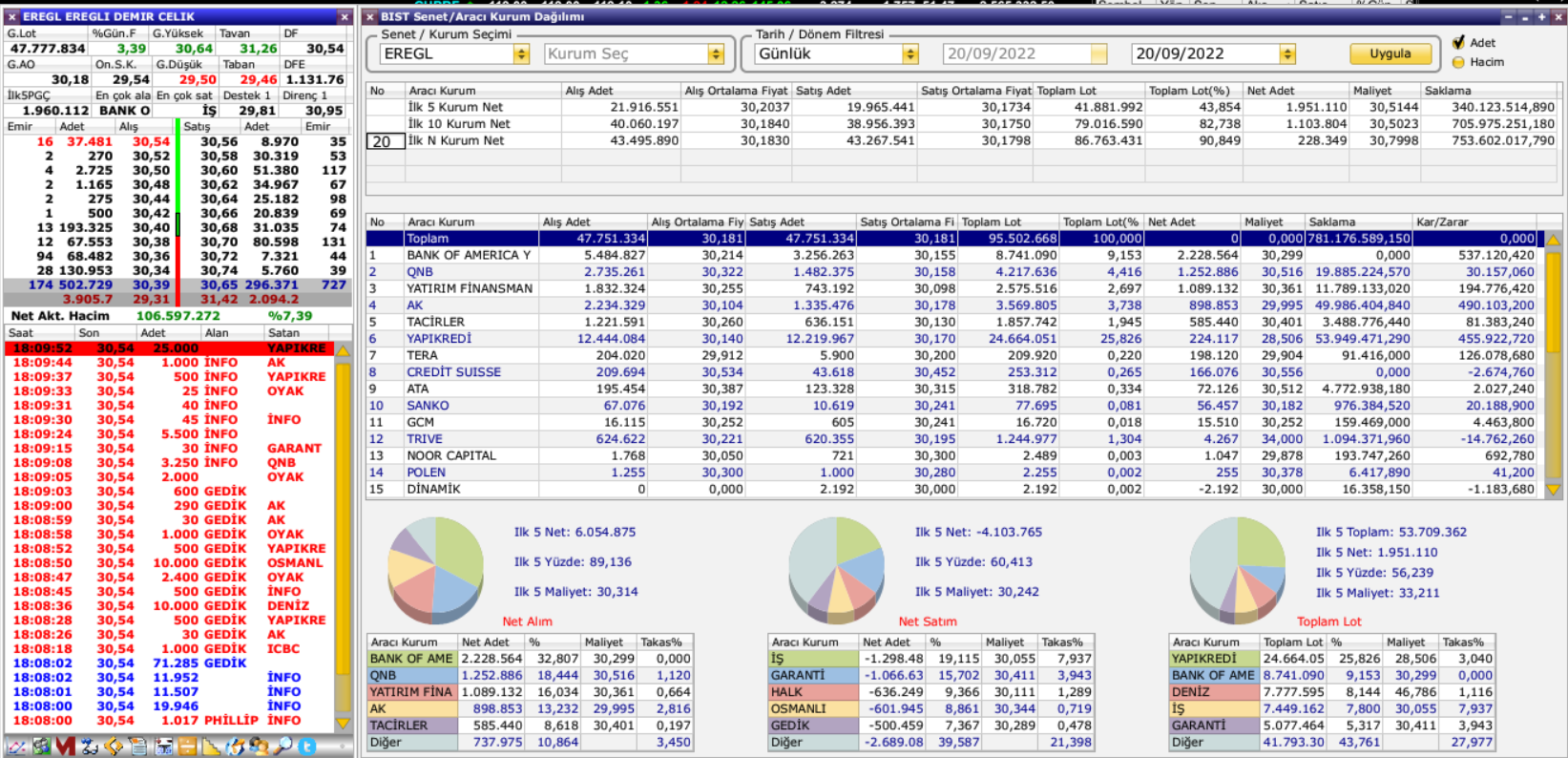This screenshot has width=1568, height=758.
Task: Open the Twitter bird icon
Action: click(x=307, y=746)
